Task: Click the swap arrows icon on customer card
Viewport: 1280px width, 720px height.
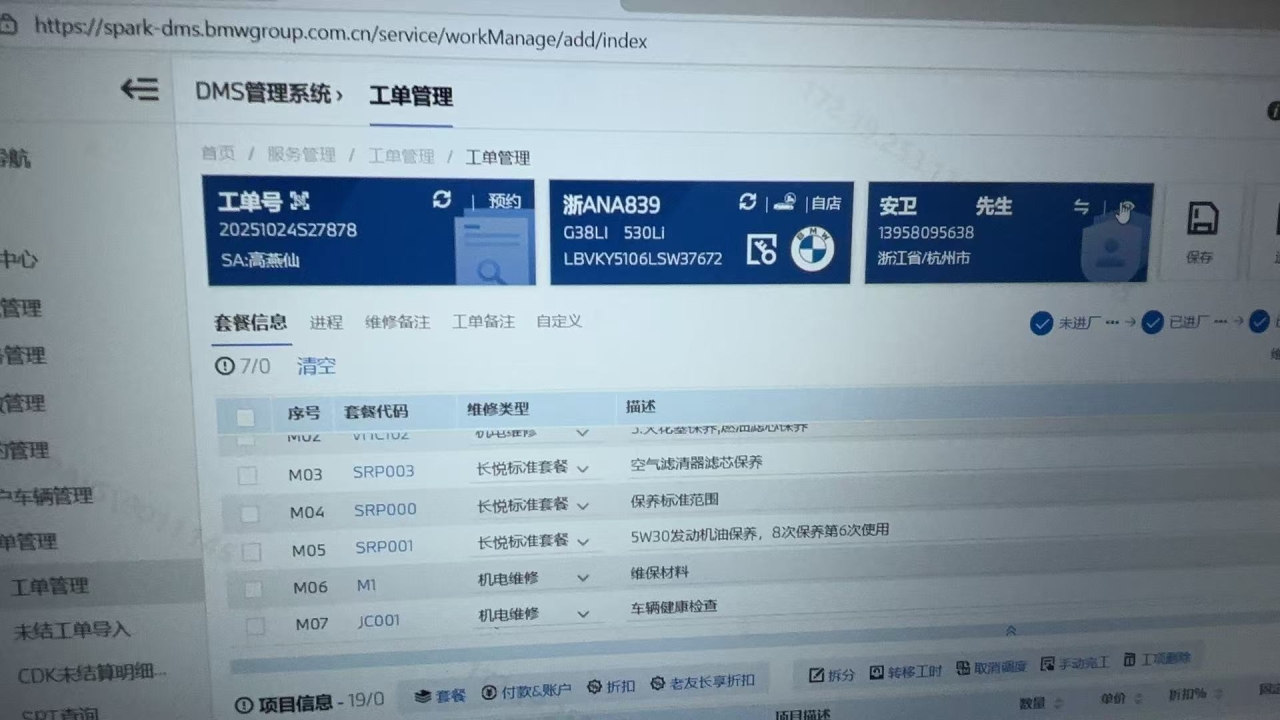Action: (x=1081, y=207)
